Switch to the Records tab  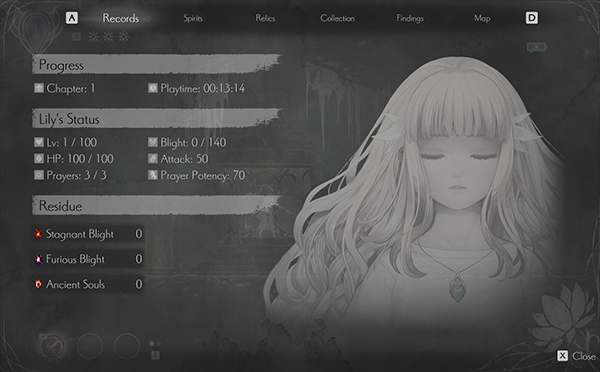(x=121, y=18)
